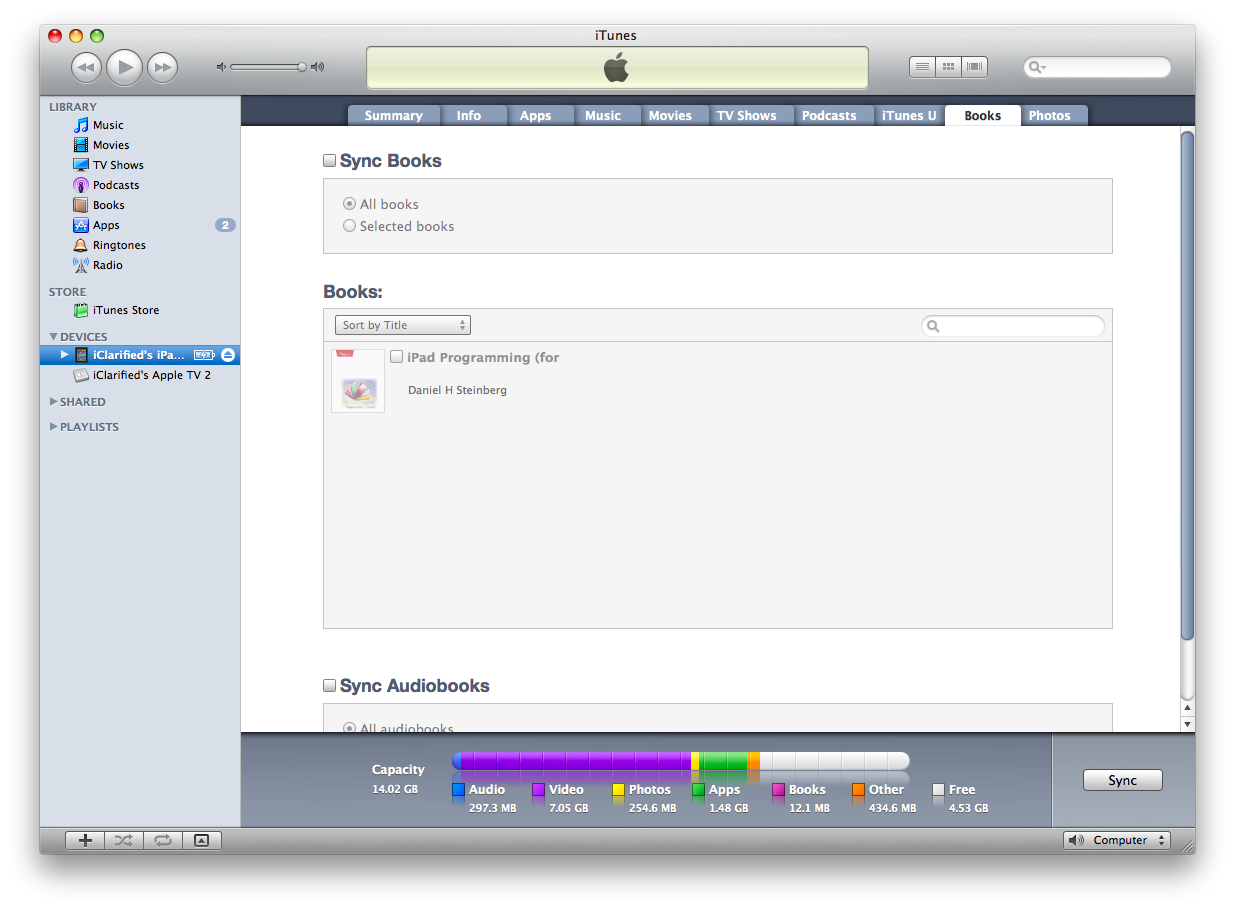The width and height of the screenshot is (1235, 900).
Task: Switch to Cover Flow view
Action: 975,67
